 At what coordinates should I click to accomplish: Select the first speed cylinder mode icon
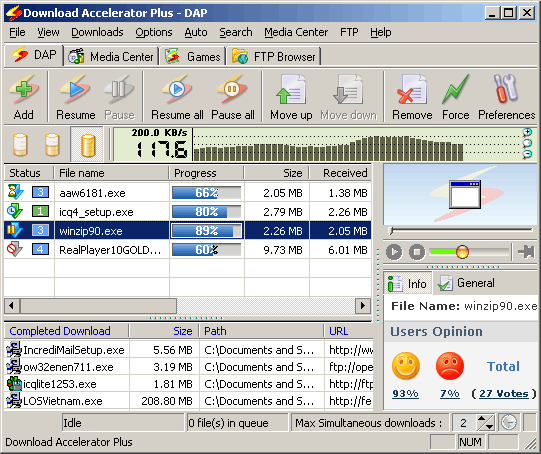pyautogui.click(x=20, y=145)
